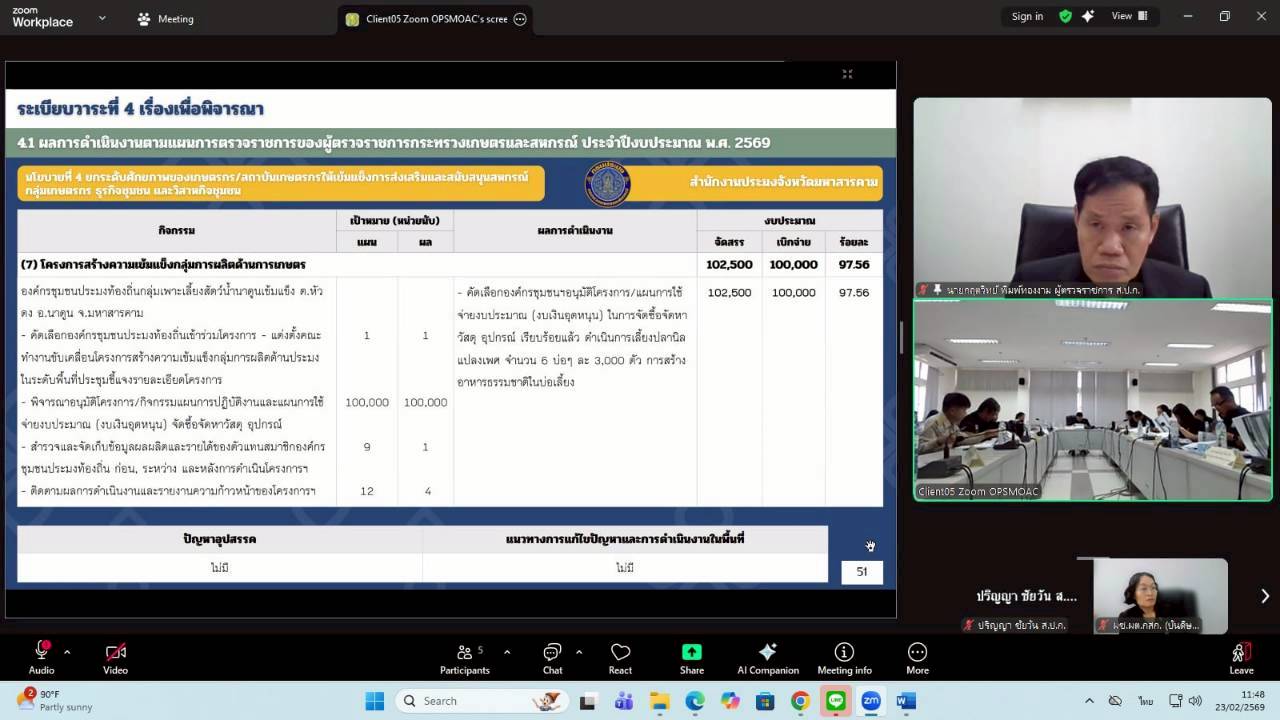Open the Zoom Workplace dropdown menu
Screen dimensions: 1280x720
102,18
